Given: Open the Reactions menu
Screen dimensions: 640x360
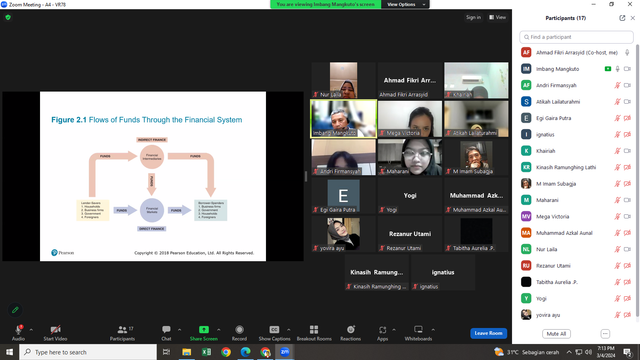Looking at the screenshot, I should click(351, 333).
